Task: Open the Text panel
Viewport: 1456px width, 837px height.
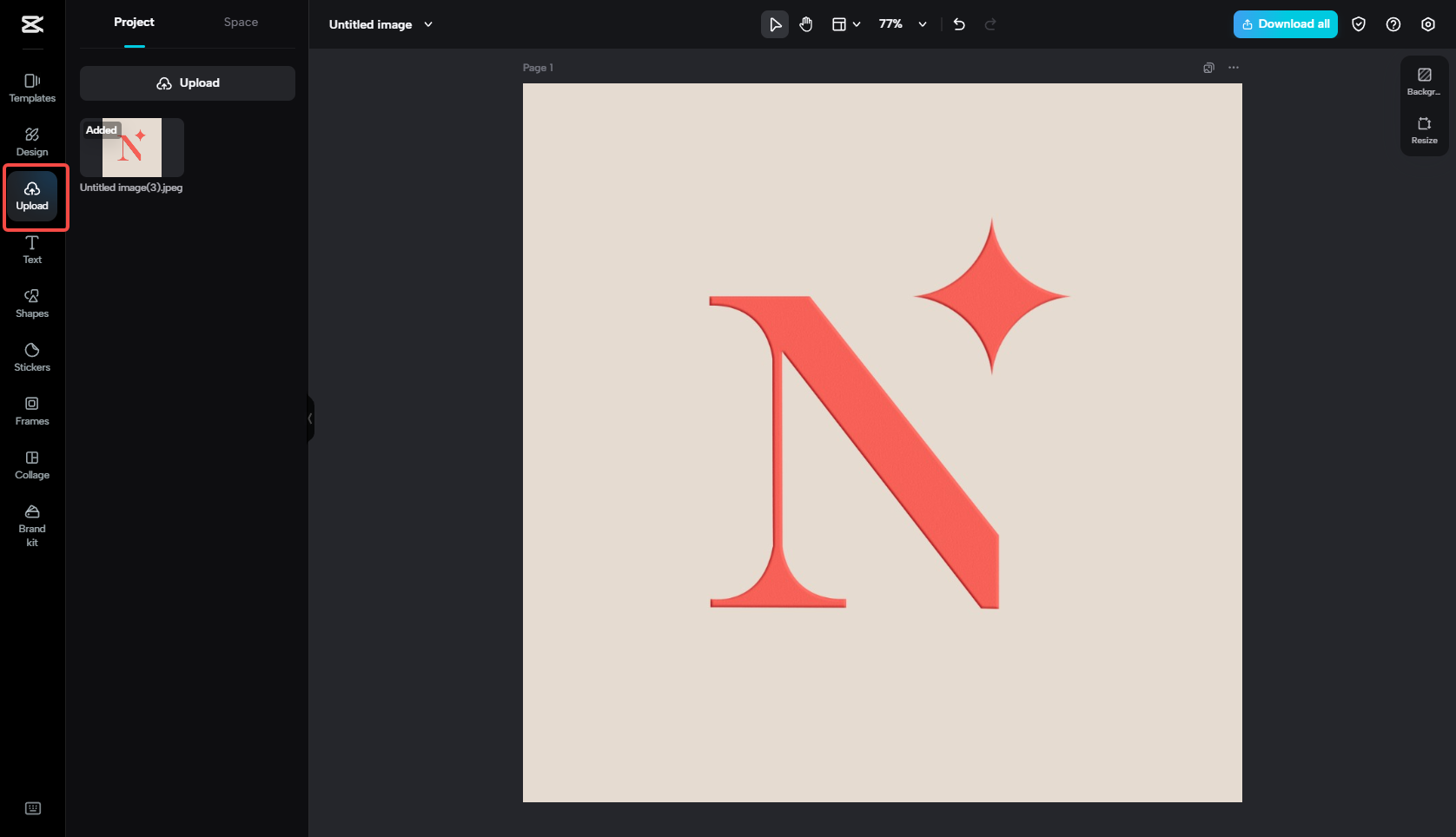Action: pos(31,249)
